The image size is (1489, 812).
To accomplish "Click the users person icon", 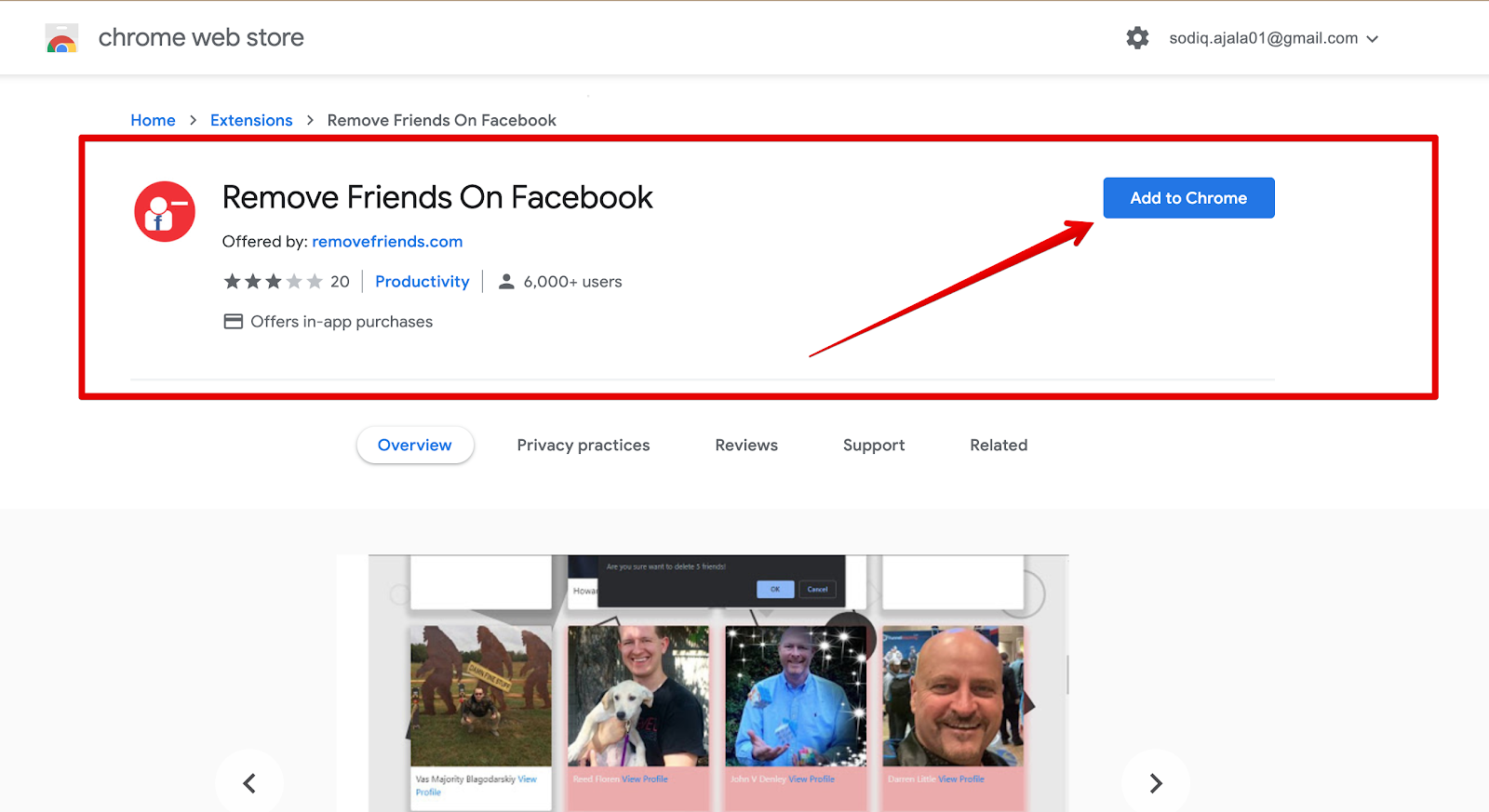I will coord(506,282).
